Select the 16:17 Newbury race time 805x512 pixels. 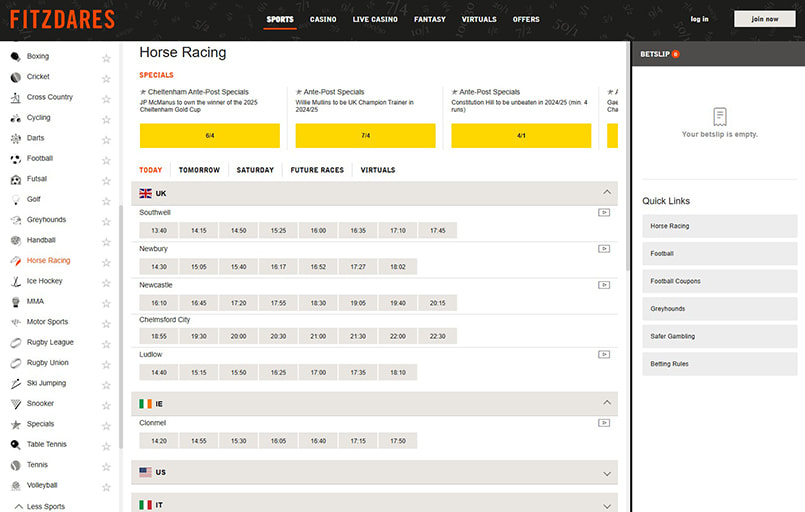(278, 267)
